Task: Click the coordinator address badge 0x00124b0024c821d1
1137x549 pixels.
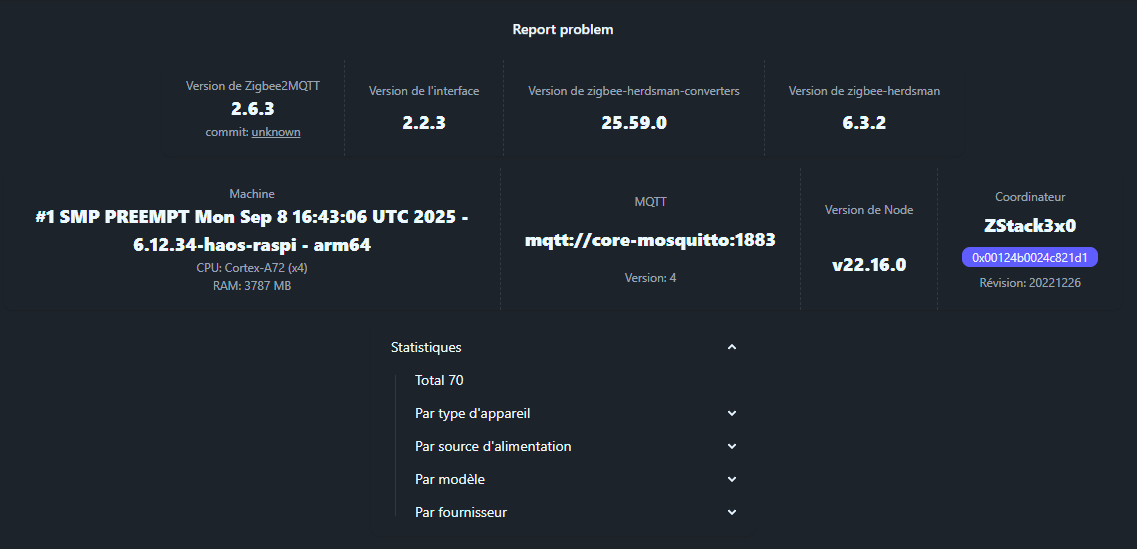Action: [1029, 258]
